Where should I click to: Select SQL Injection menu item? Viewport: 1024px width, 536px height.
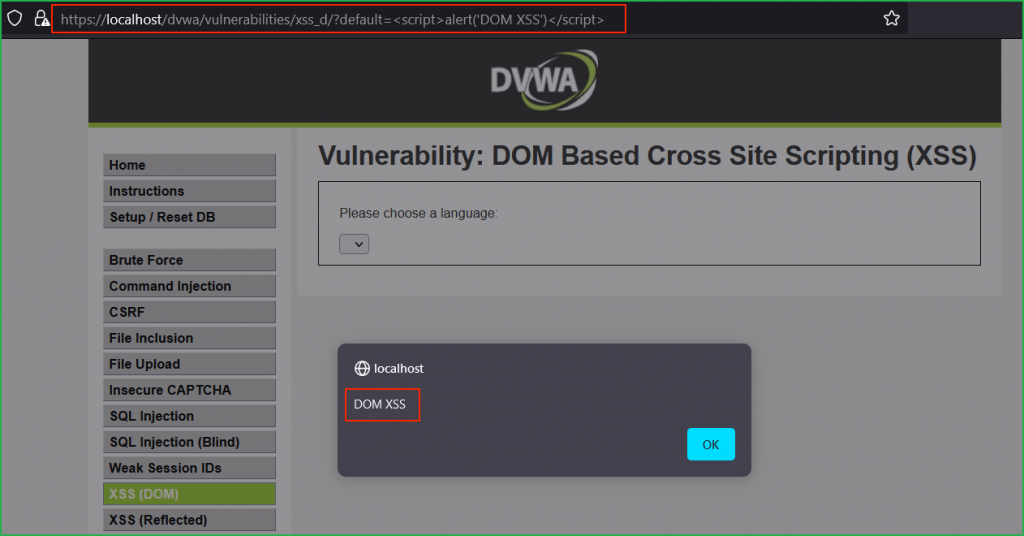pos(189,416)
